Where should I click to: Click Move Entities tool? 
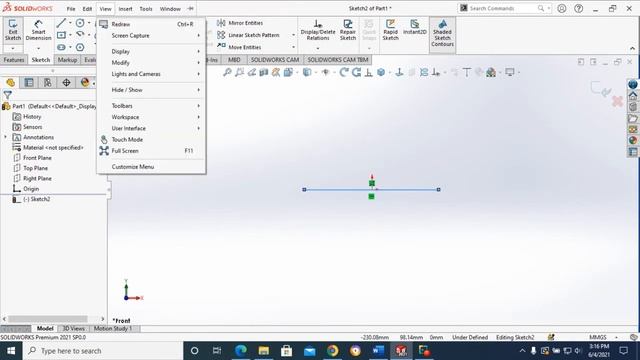[x=239, y=47]
